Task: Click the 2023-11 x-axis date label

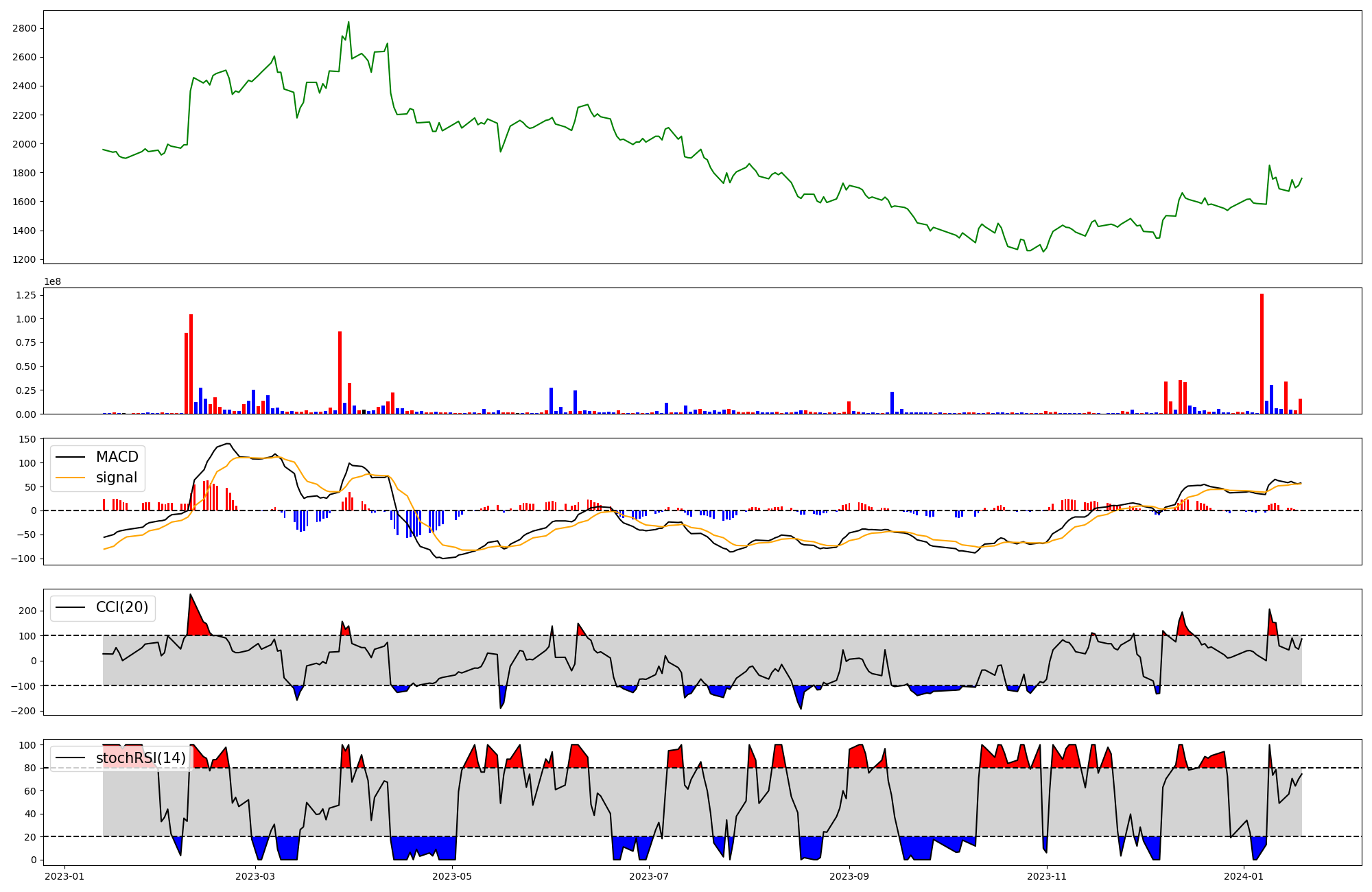Action: (x=1047, y=876)
